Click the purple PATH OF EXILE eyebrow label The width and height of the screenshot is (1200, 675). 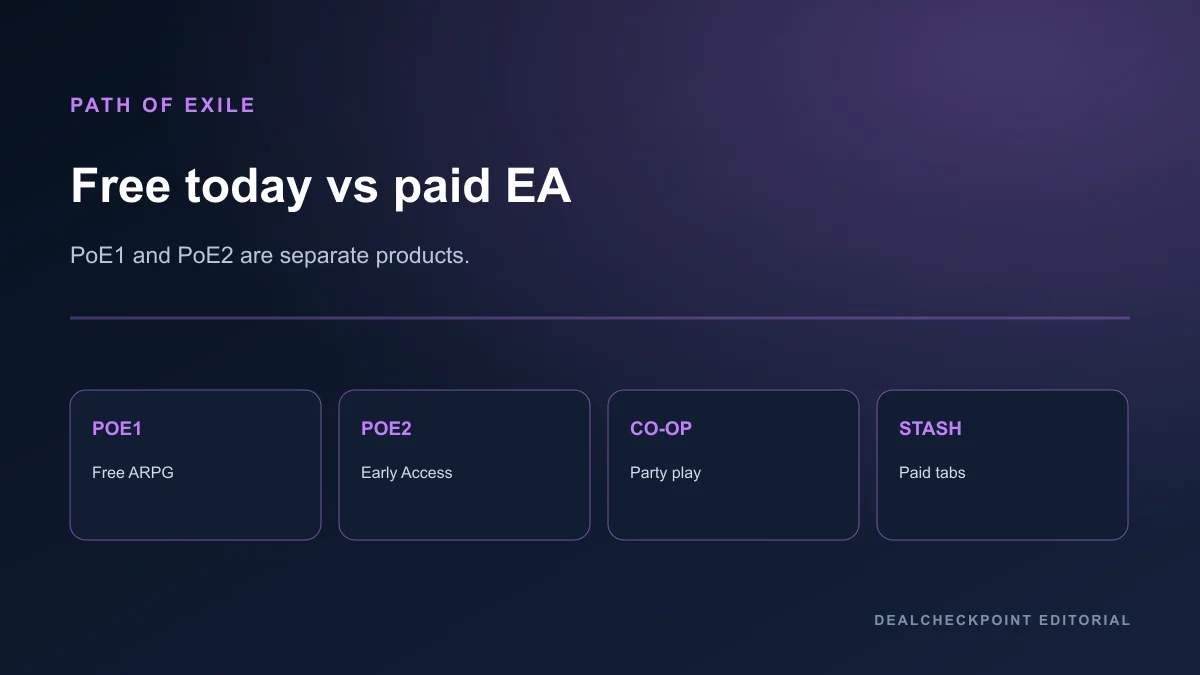[163, 105]
